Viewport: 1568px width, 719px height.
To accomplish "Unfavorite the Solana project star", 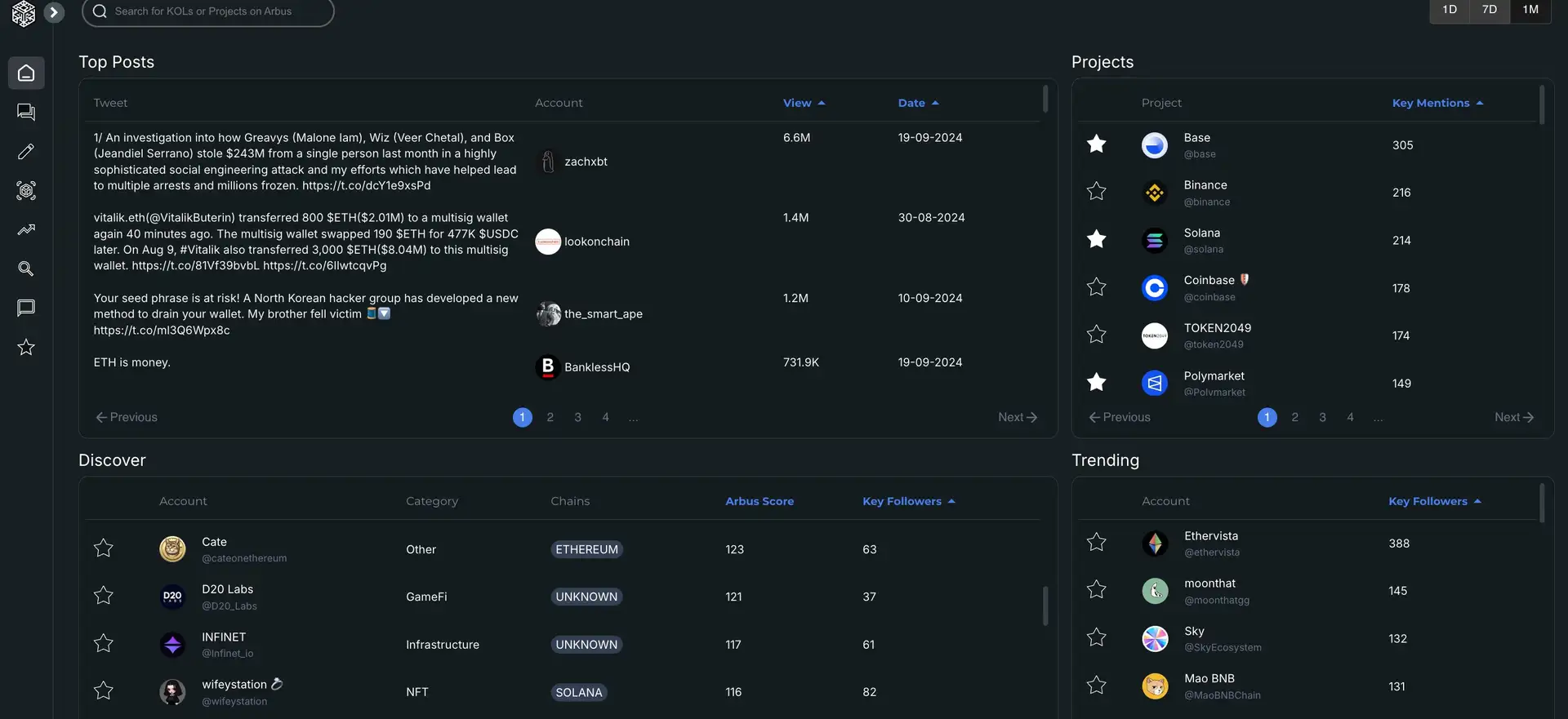I will [1096, 240].
